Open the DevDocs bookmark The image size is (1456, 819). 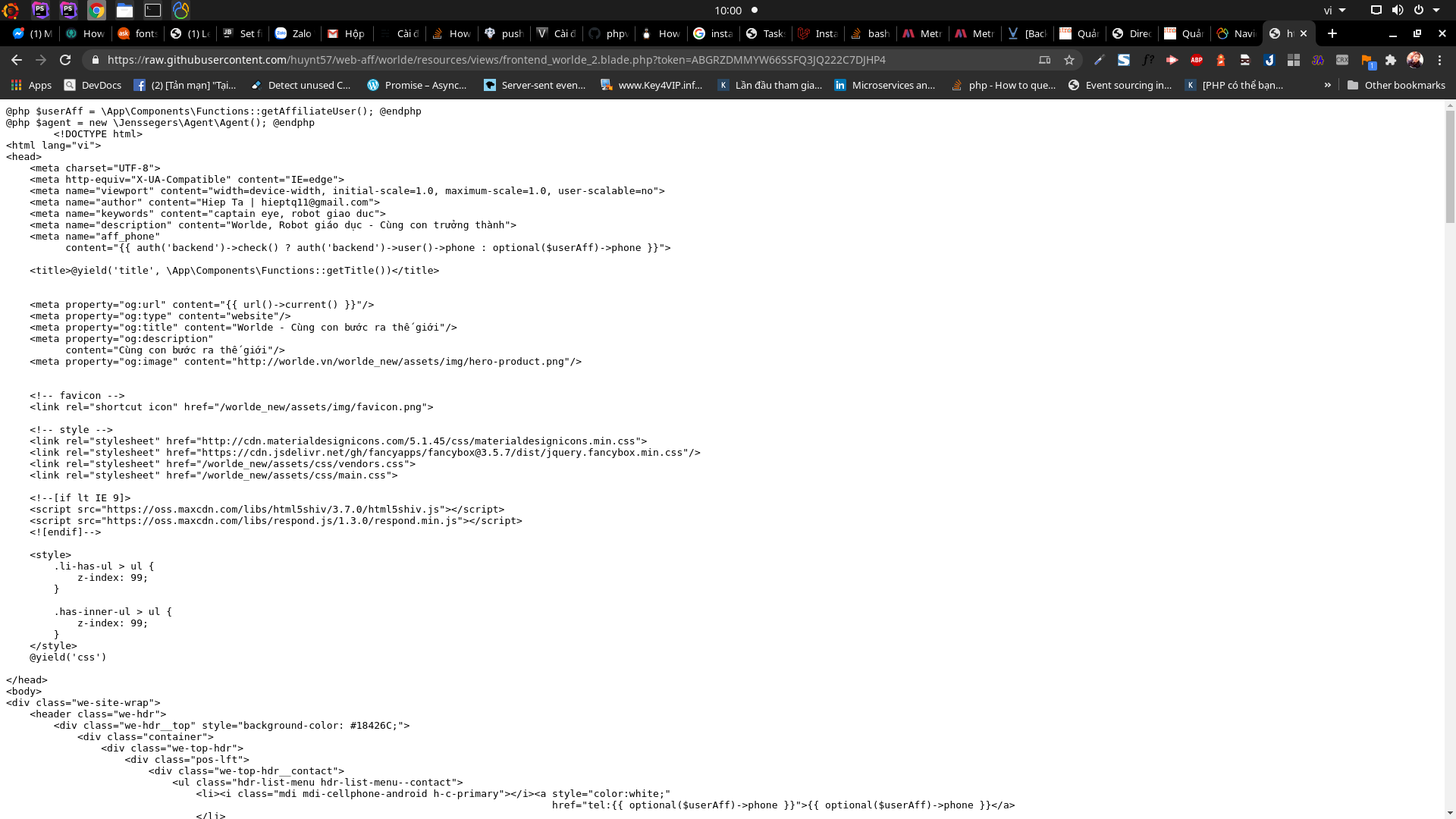point(93,85)
